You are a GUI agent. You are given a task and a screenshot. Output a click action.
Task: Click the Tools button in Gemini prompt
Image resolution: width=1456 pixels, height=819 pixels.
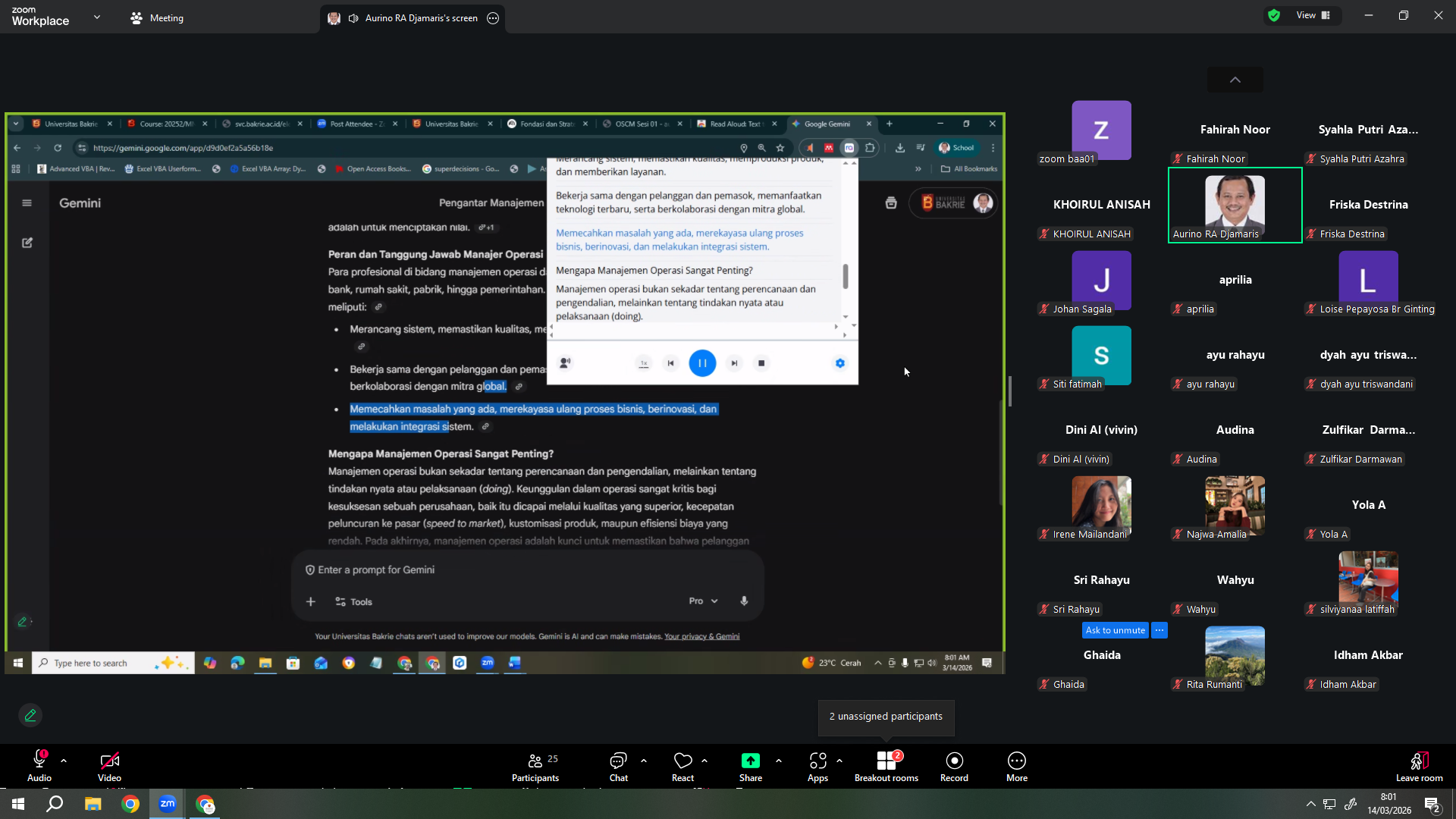(x=353, y=601)
